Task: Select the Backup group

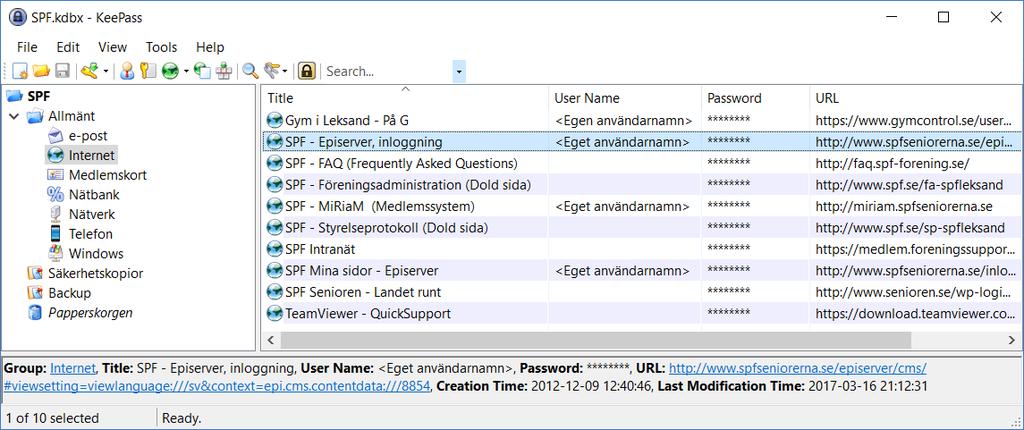Action: click(69, 293)
